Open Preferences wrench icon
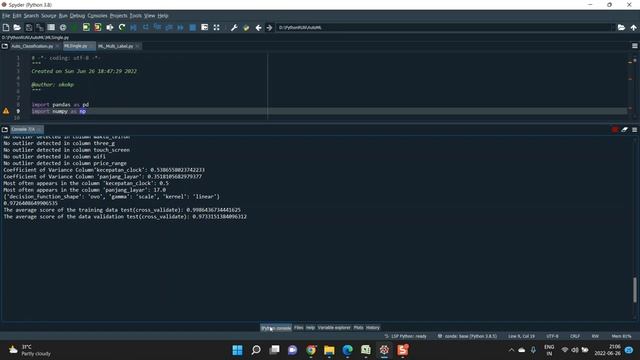The width and height of the screenshot is (640, 360). click(234, 27)
